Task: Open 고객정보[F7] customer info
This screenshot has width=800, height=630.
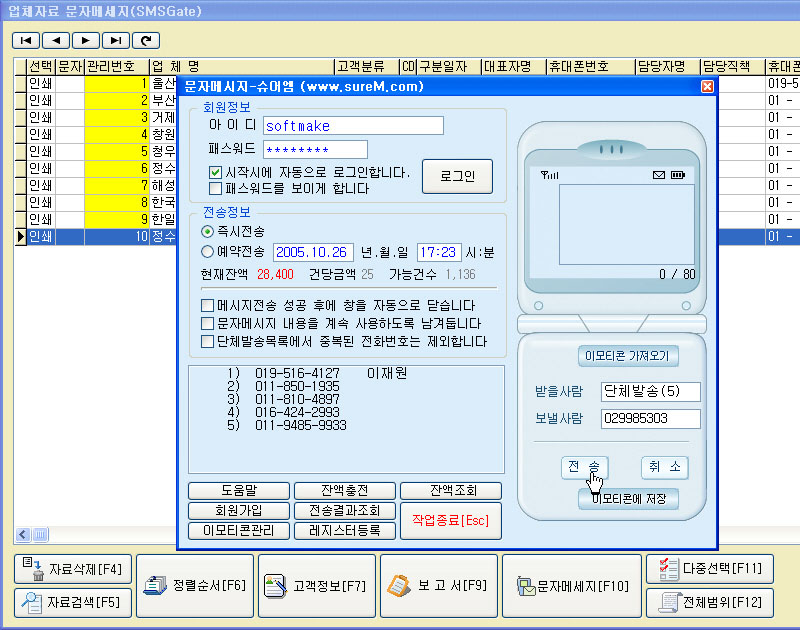Action: (317, 586)
